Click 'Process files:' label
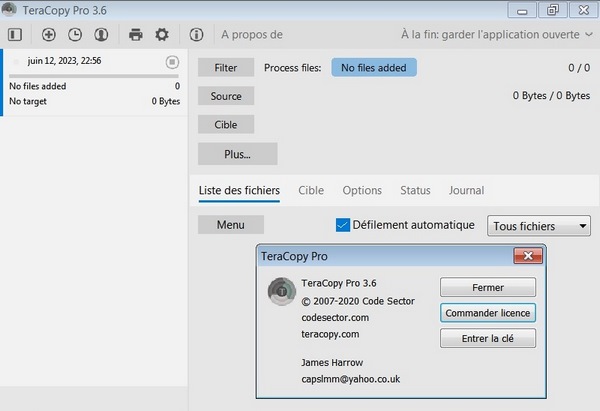 293,68
